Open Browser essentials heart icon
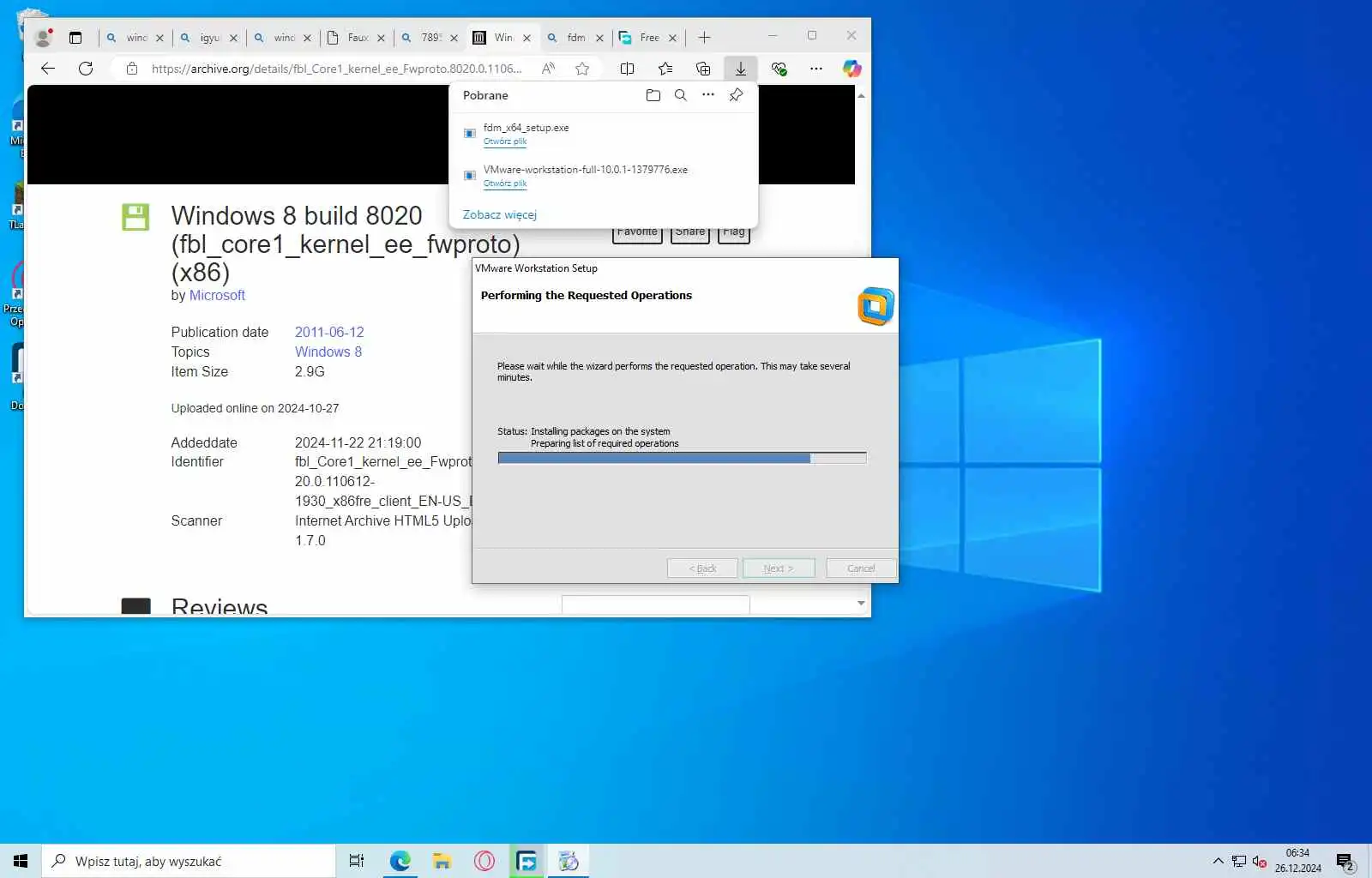Image resolution: width=1372 pixels, height=878 pixels. pos(779,69)
